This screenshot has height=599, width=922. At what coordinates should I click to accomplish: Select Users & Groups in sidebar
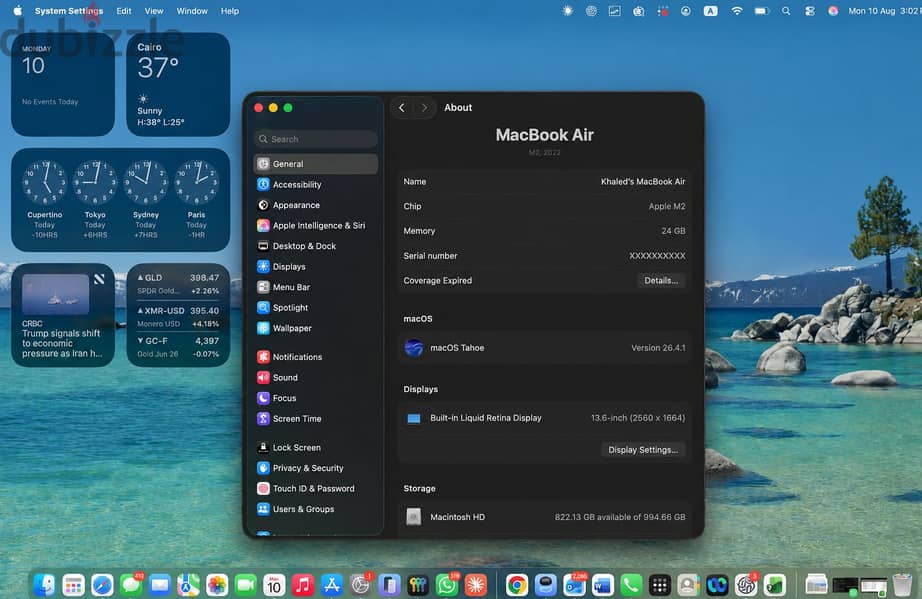[x=316, y=509]
